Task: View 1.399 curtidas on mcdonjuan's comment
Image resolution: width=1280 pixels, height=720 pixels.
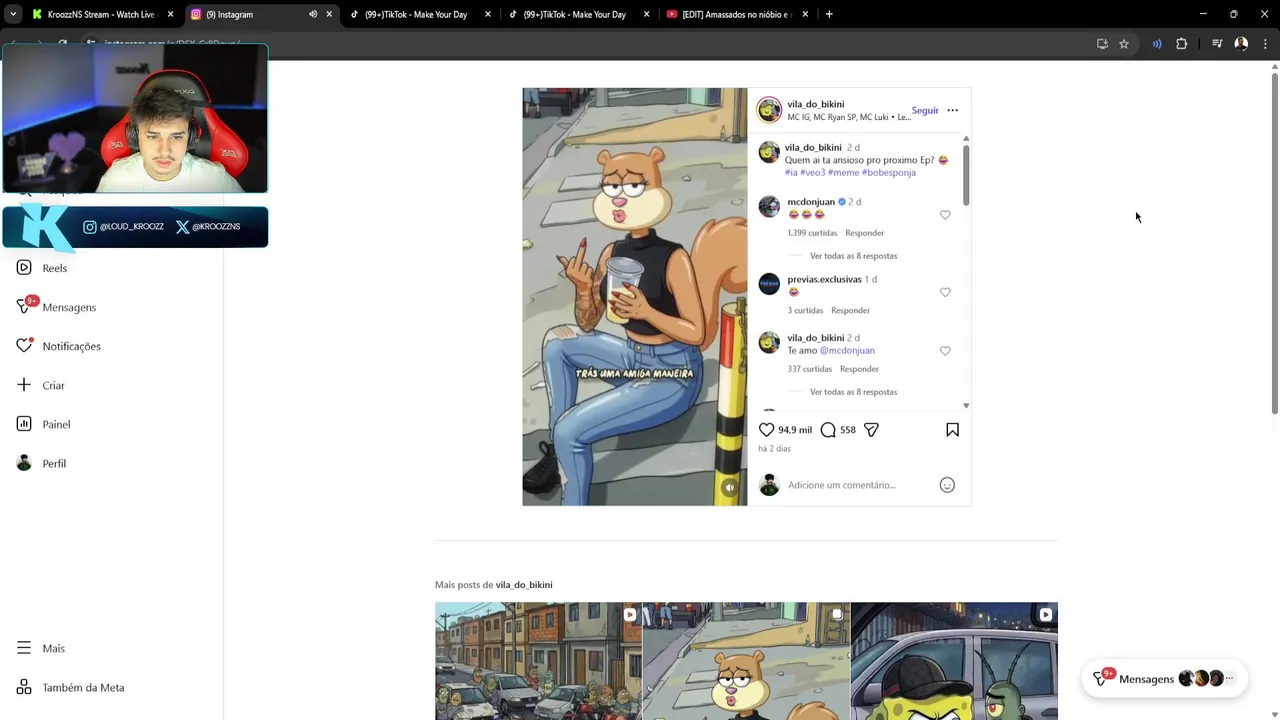Action: point(812,233)
